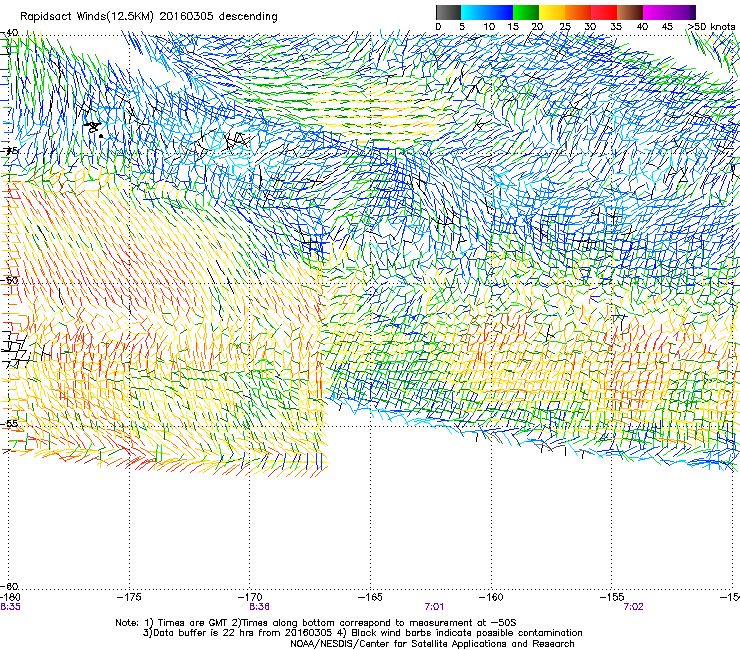Click the -175 longitude axis label
This screenshot has height=650, width=740.
pos(129,597)
